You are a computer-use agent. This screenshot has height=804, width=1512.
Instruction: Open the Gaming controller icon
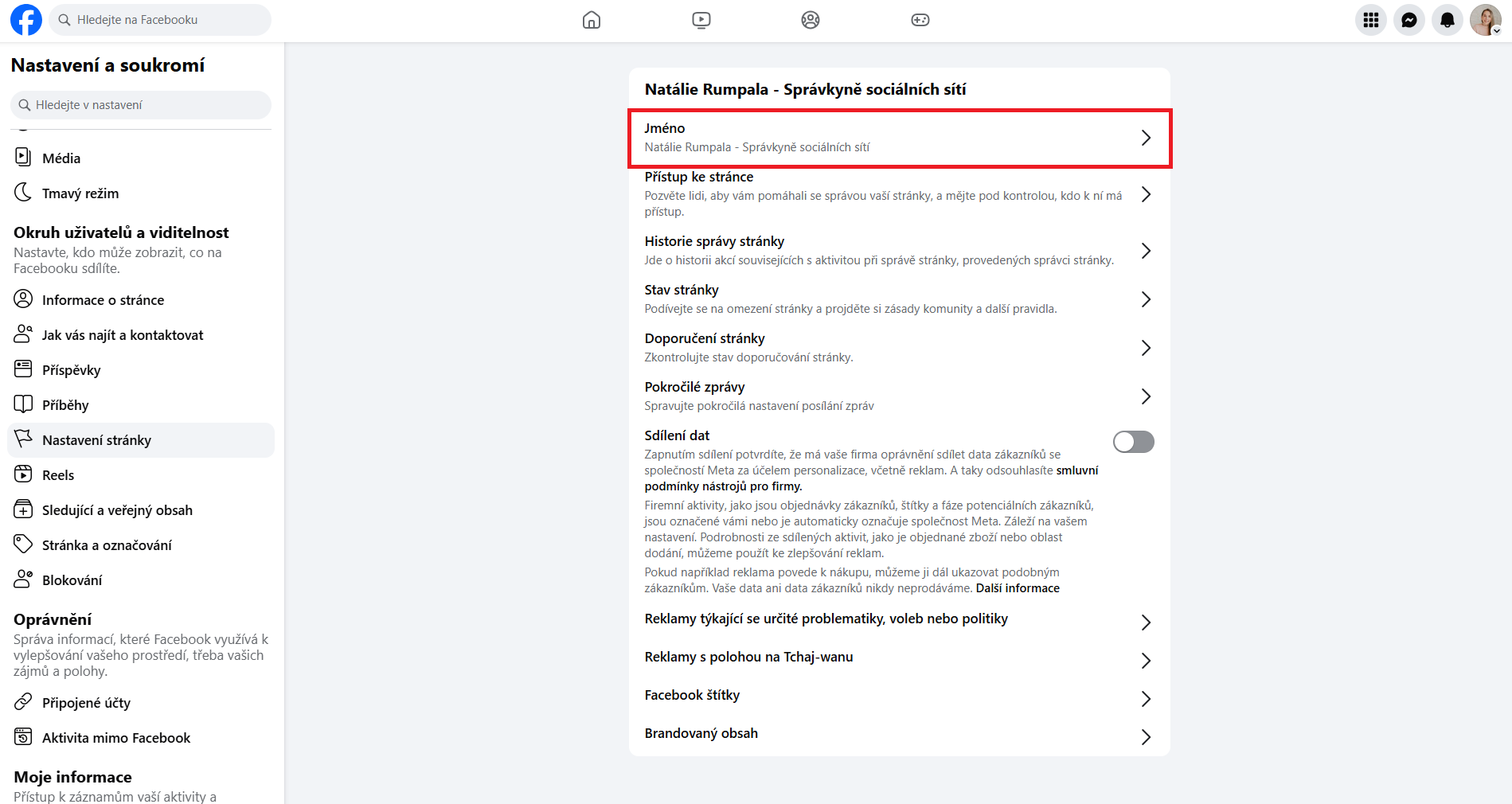[920, 20]
